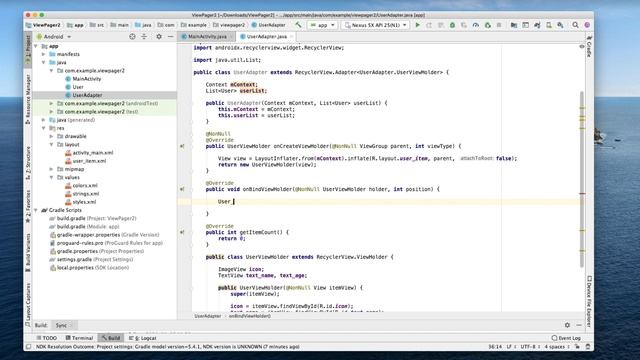Collapse the app module tree node
640x360 pixels.
click(36, 46)
